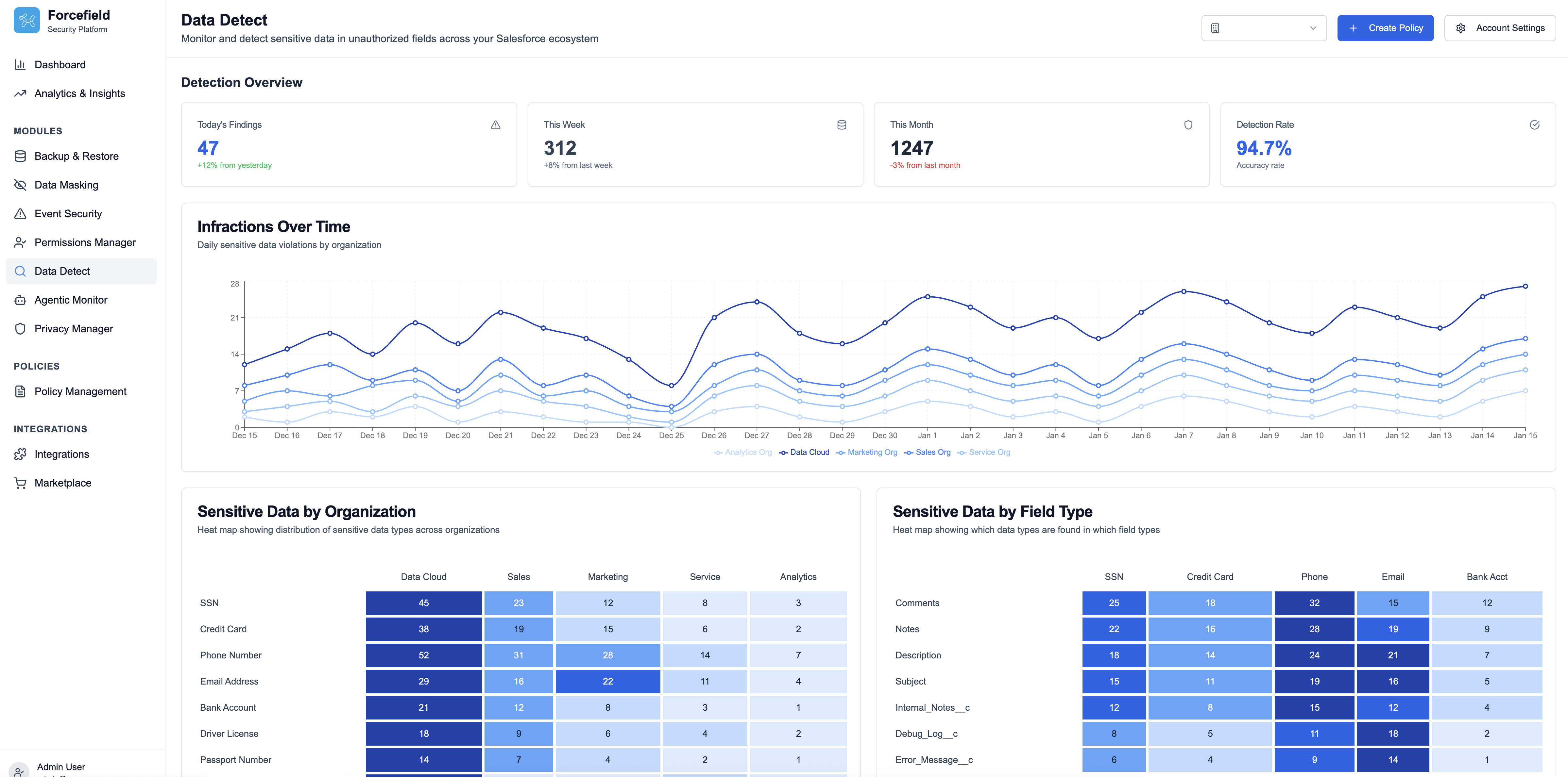Open the Permissions Manager module
Viewport: 1568px width, 777px height.
click(x=85, y=242)
